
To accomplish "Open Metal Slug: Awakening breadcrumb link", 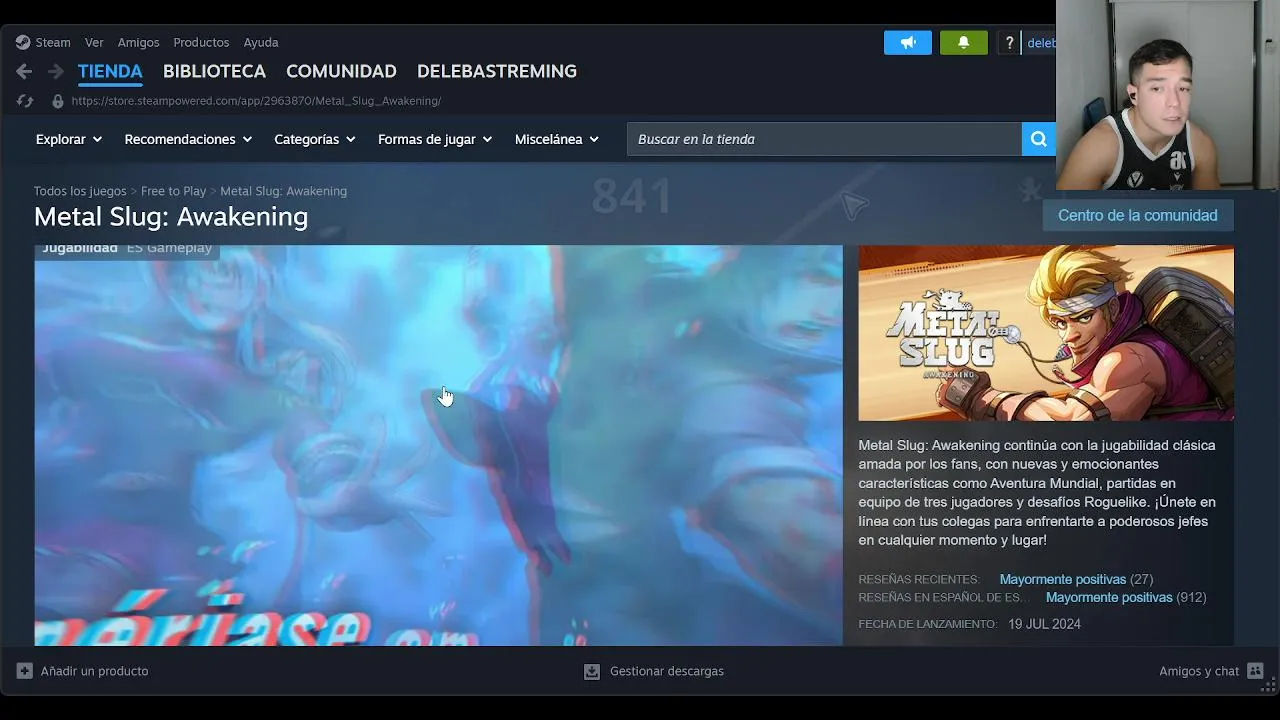I will point(283,191).
